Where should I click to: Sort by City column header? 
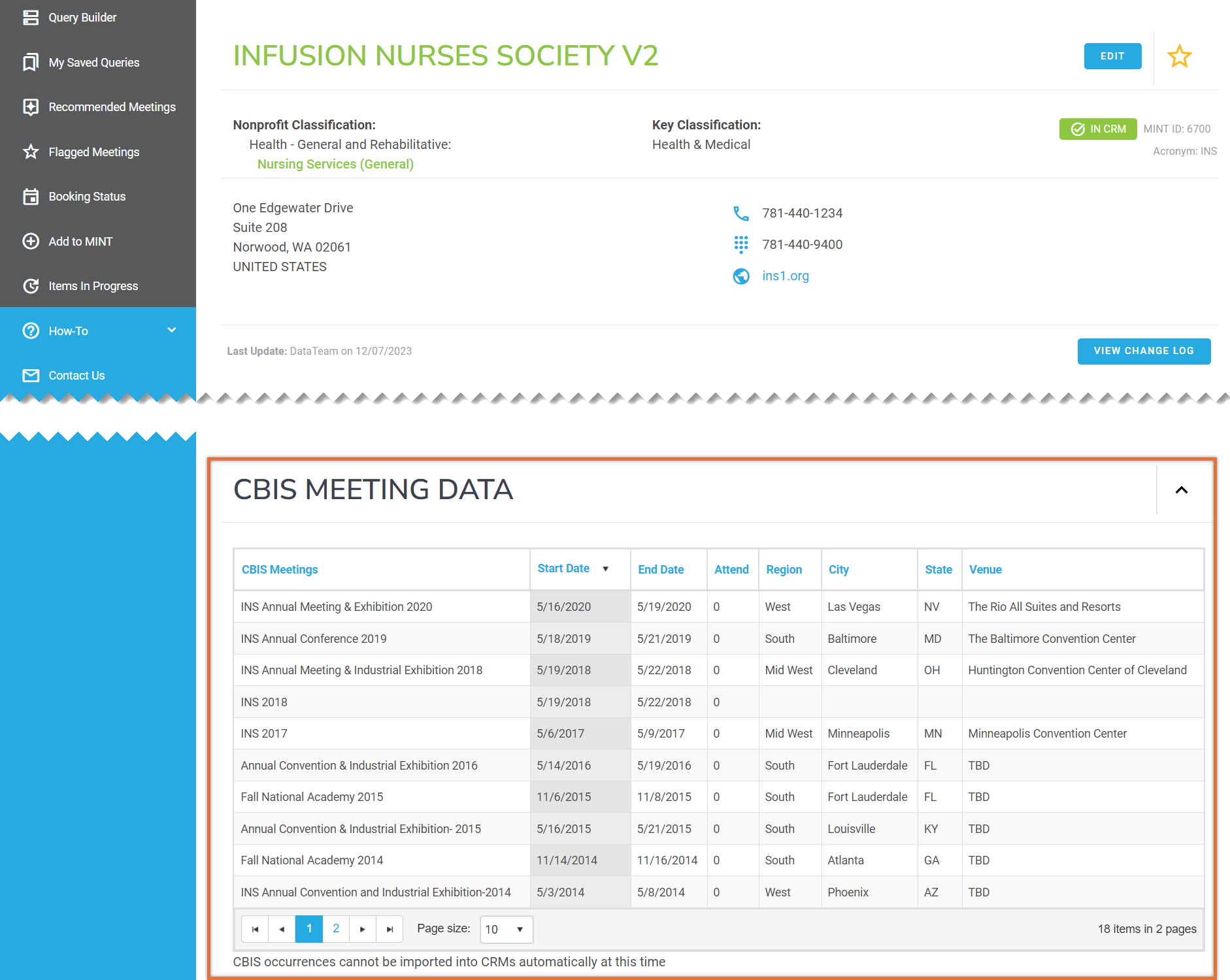tap(839, 570)
